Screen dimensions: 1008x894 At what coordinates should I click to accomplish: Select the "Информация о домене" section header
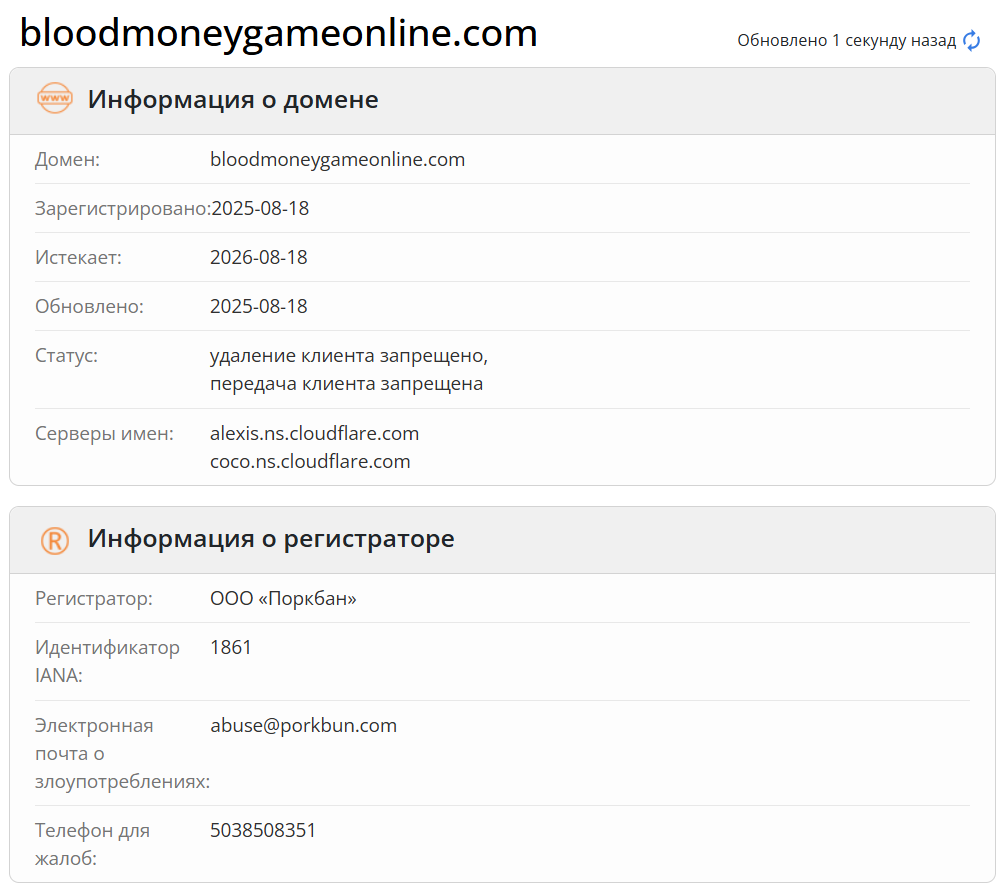click(233, 100)
